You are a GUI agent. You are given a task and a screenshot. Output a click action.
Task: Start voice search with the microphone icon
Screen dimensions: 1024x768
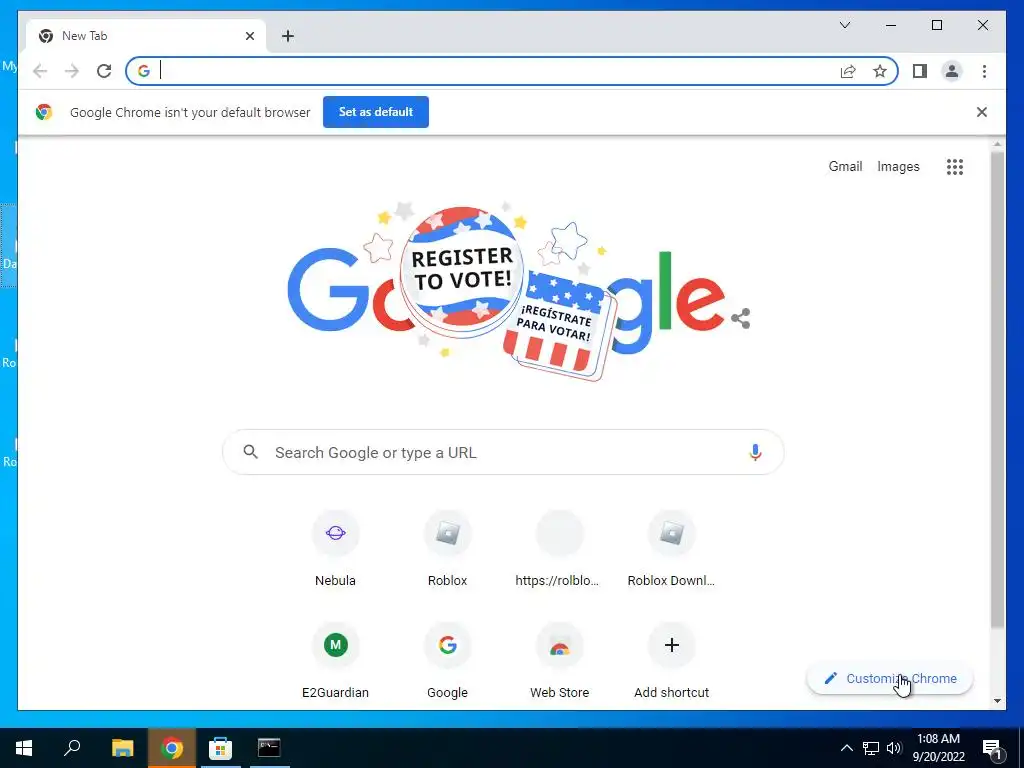[x=755, y=452]
